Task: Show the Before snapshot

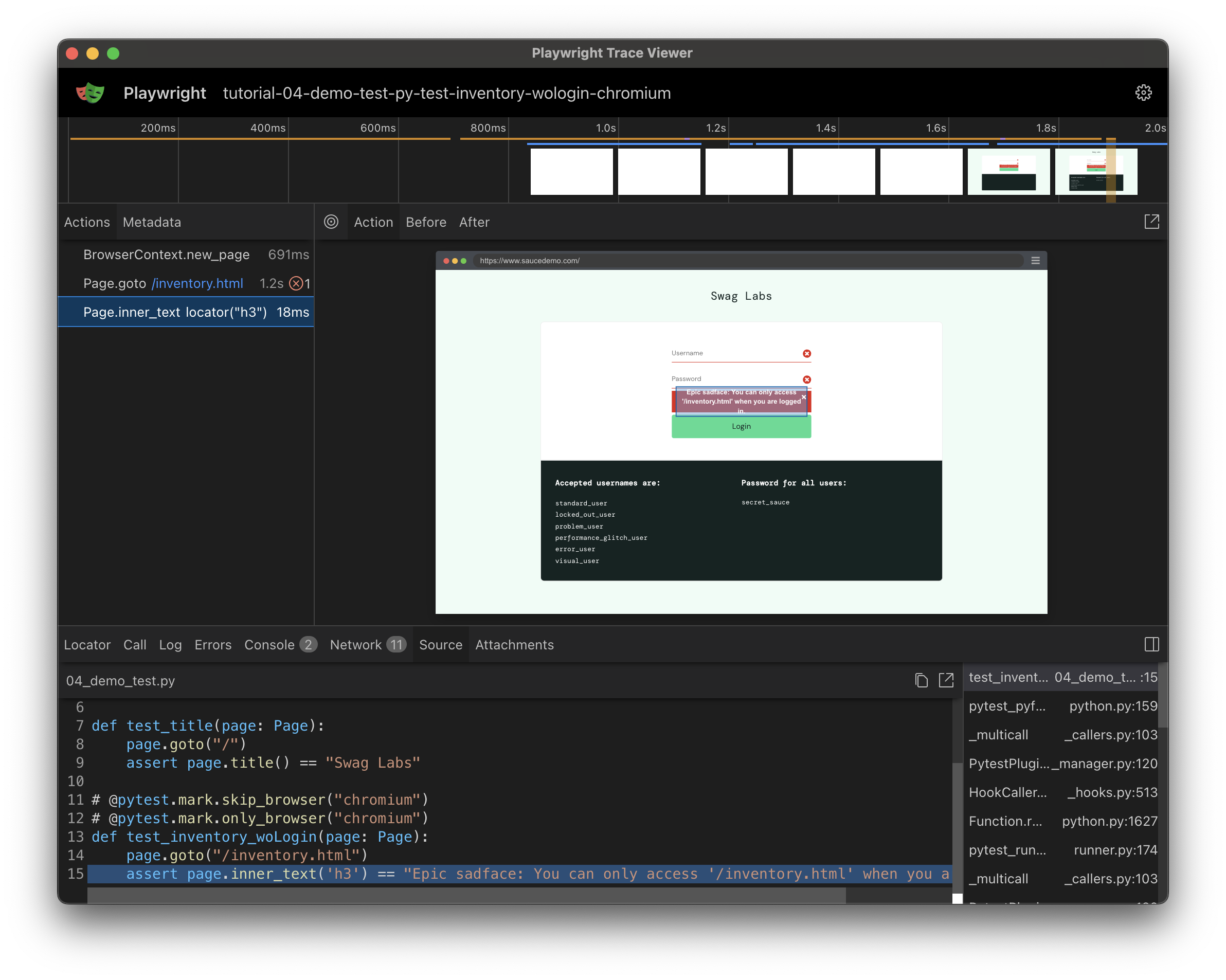Action: point(426,222)
